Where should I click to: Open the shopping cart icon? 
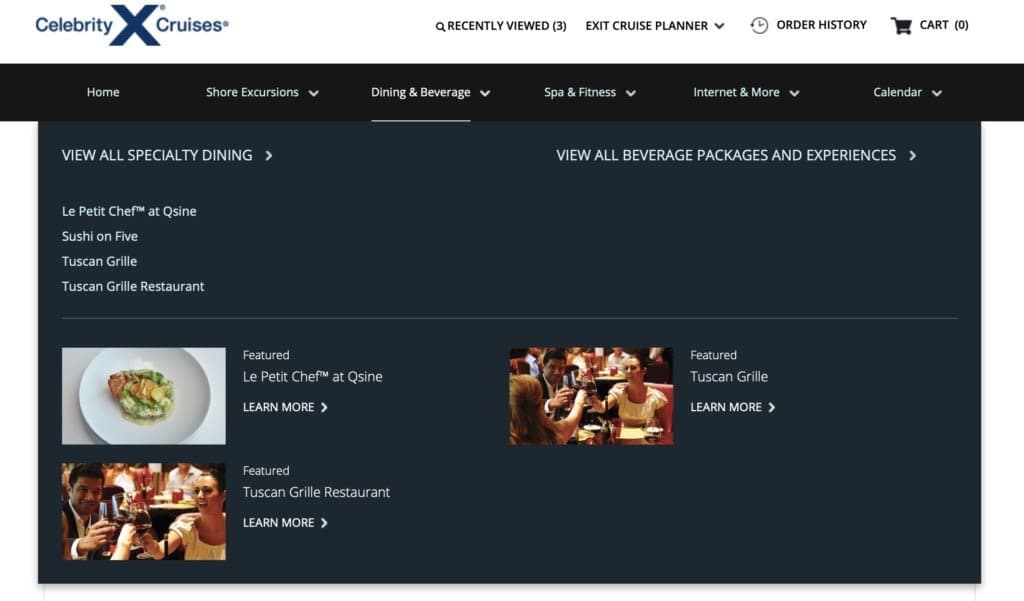[x=901, y=25]
